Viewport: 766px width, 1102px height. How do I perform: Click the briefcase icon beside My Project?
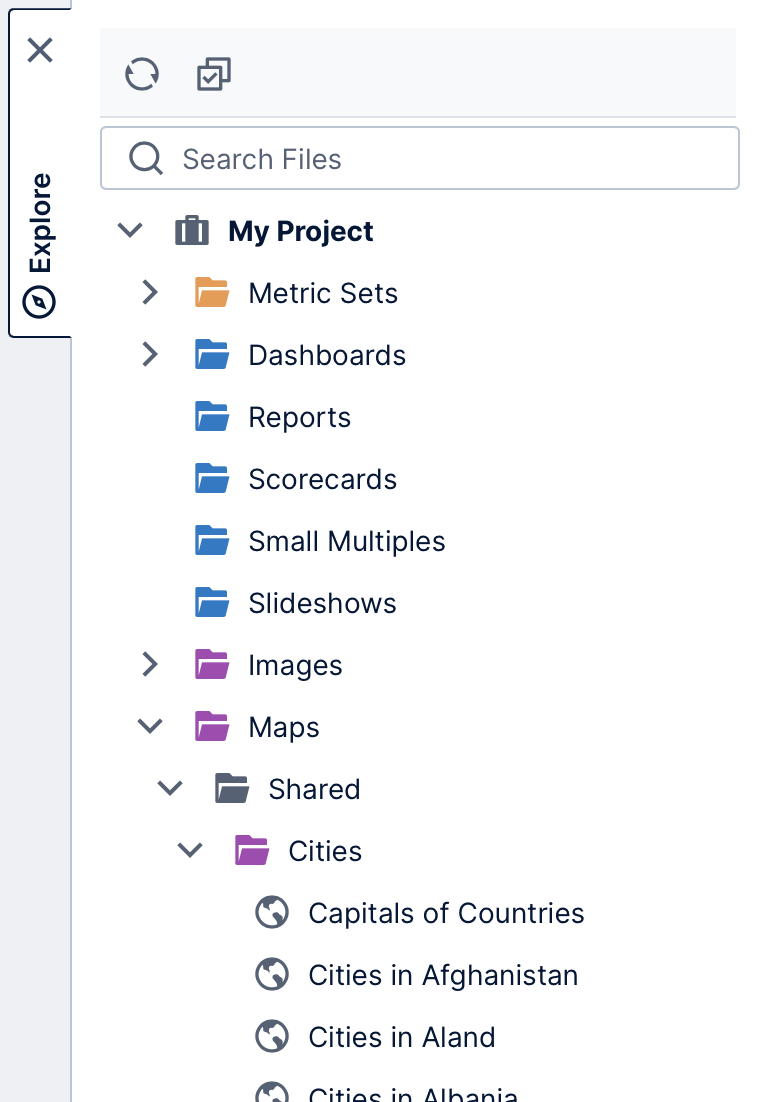tap(192, 230)
